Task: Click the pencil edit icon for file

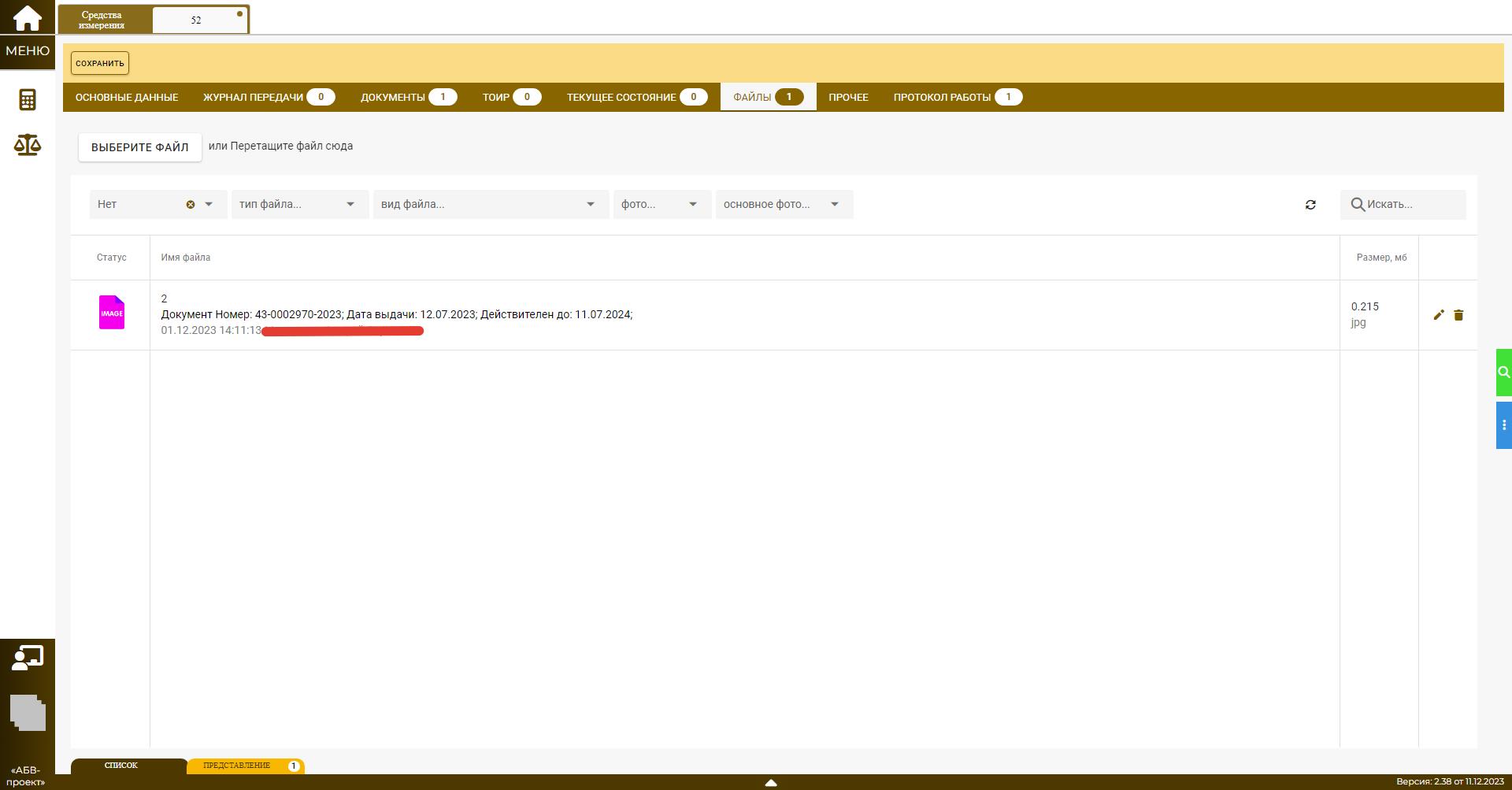Action: (x=1439, y=315)
